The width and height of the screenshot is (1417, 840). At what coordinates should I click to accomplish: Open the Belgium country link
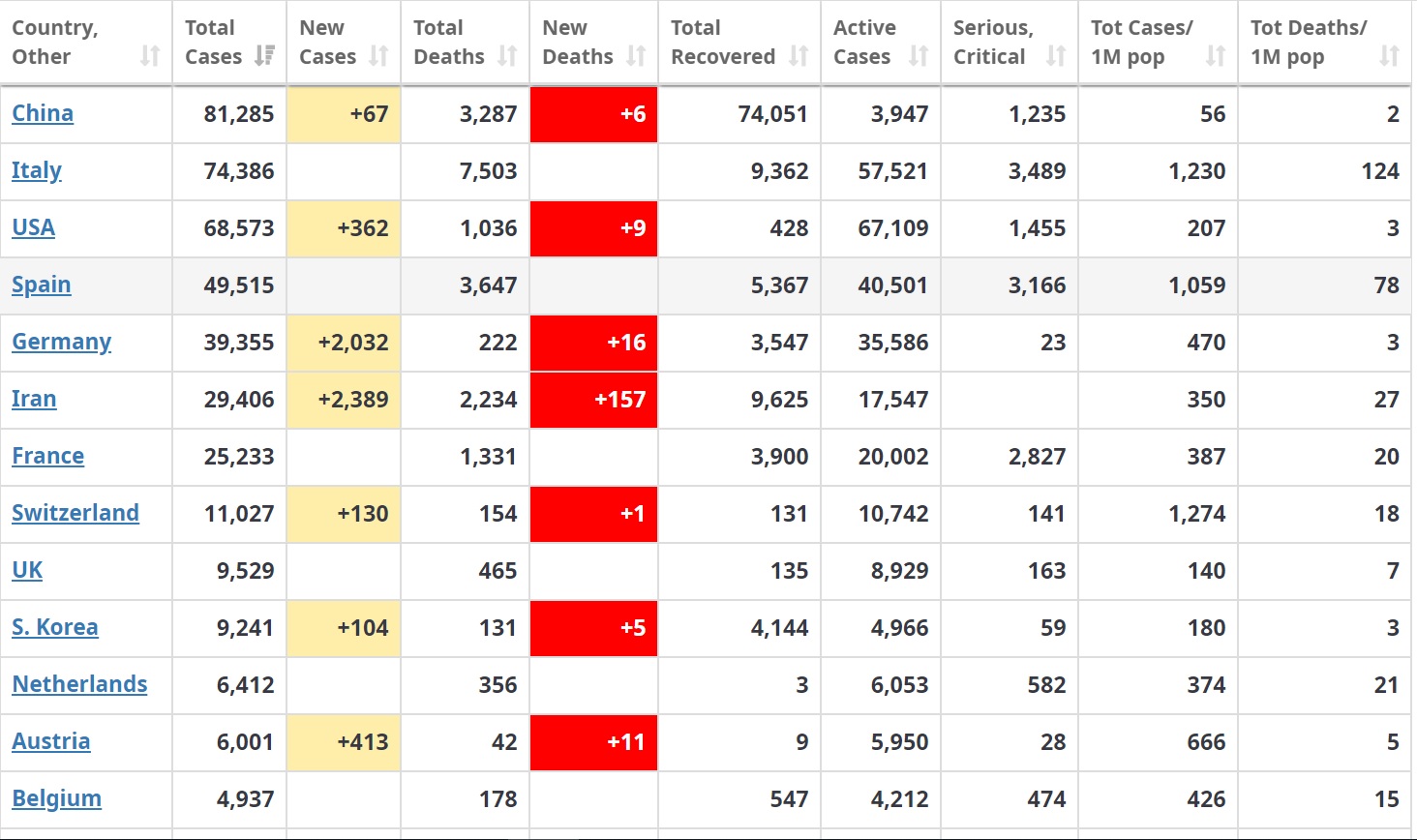[56, 799]
